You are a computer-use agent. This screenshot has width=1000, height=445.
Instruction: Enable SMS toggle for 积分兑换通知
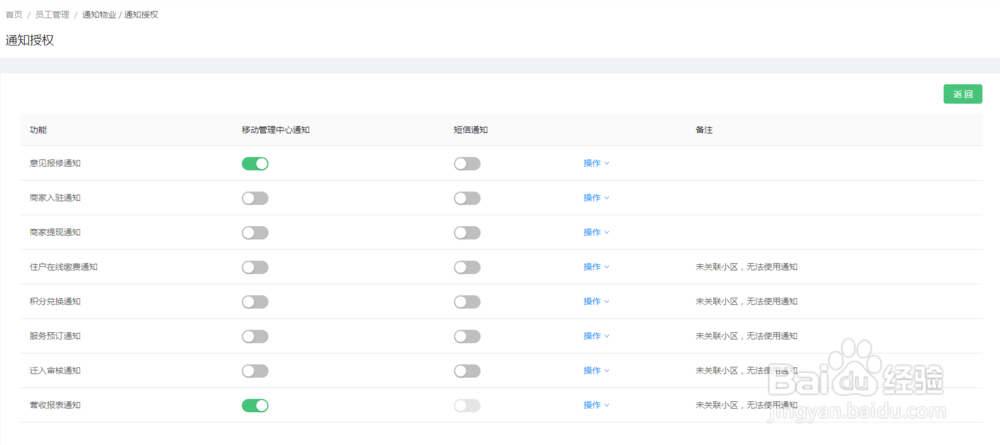(467, 302)
